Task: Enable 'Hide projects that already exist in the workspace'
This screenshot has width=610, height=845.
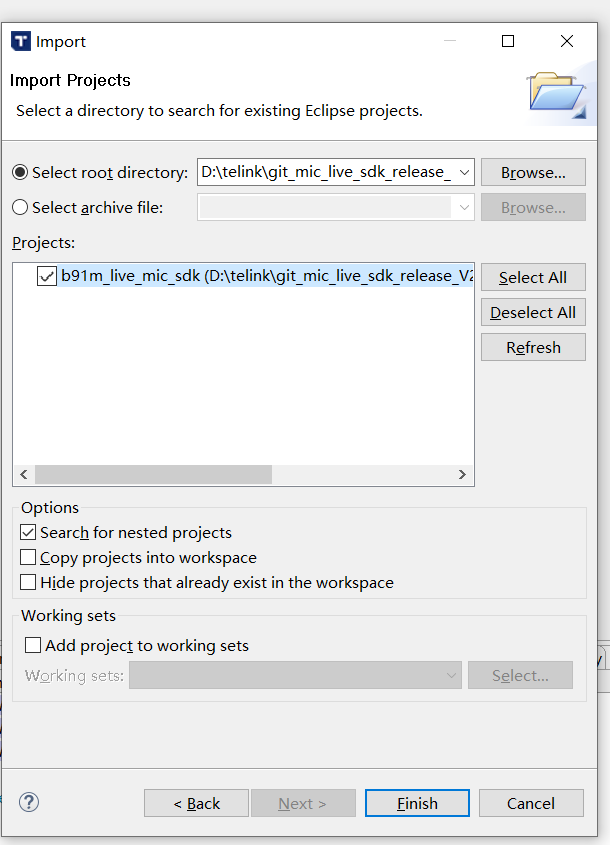Action: [x=28, y=582]
